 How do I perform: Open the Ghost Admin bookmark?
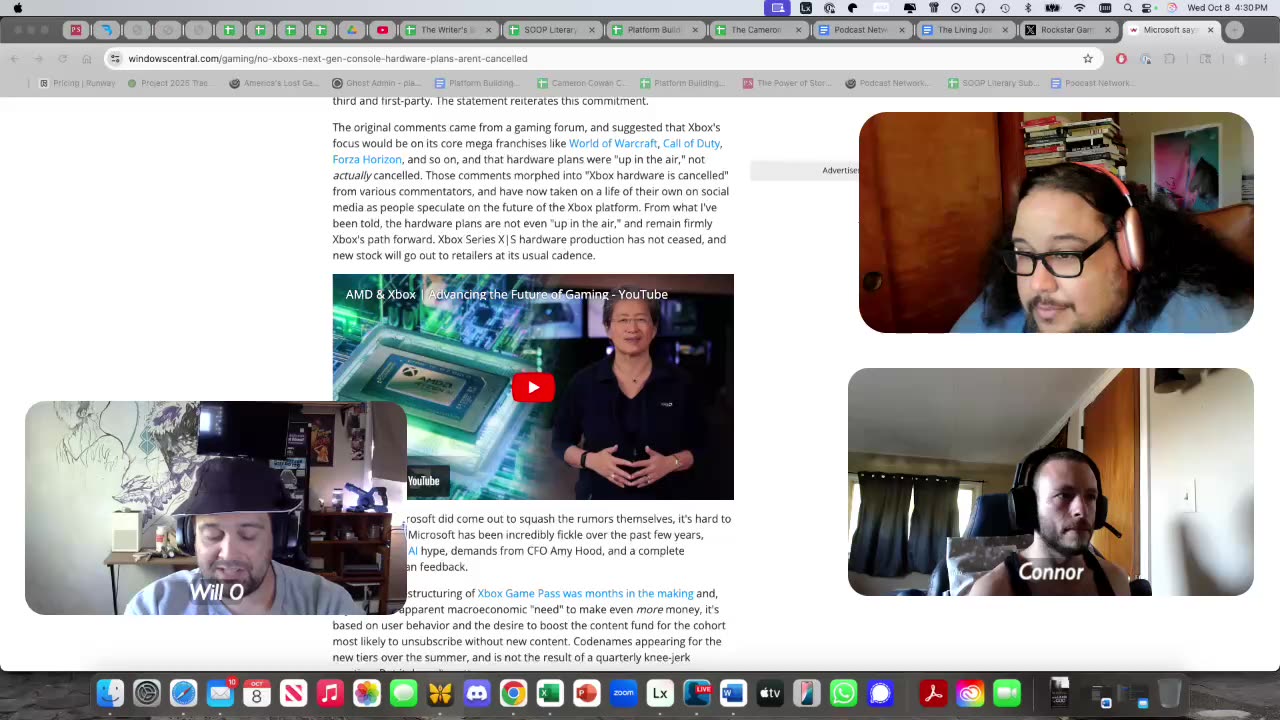(x=376, y=83)
